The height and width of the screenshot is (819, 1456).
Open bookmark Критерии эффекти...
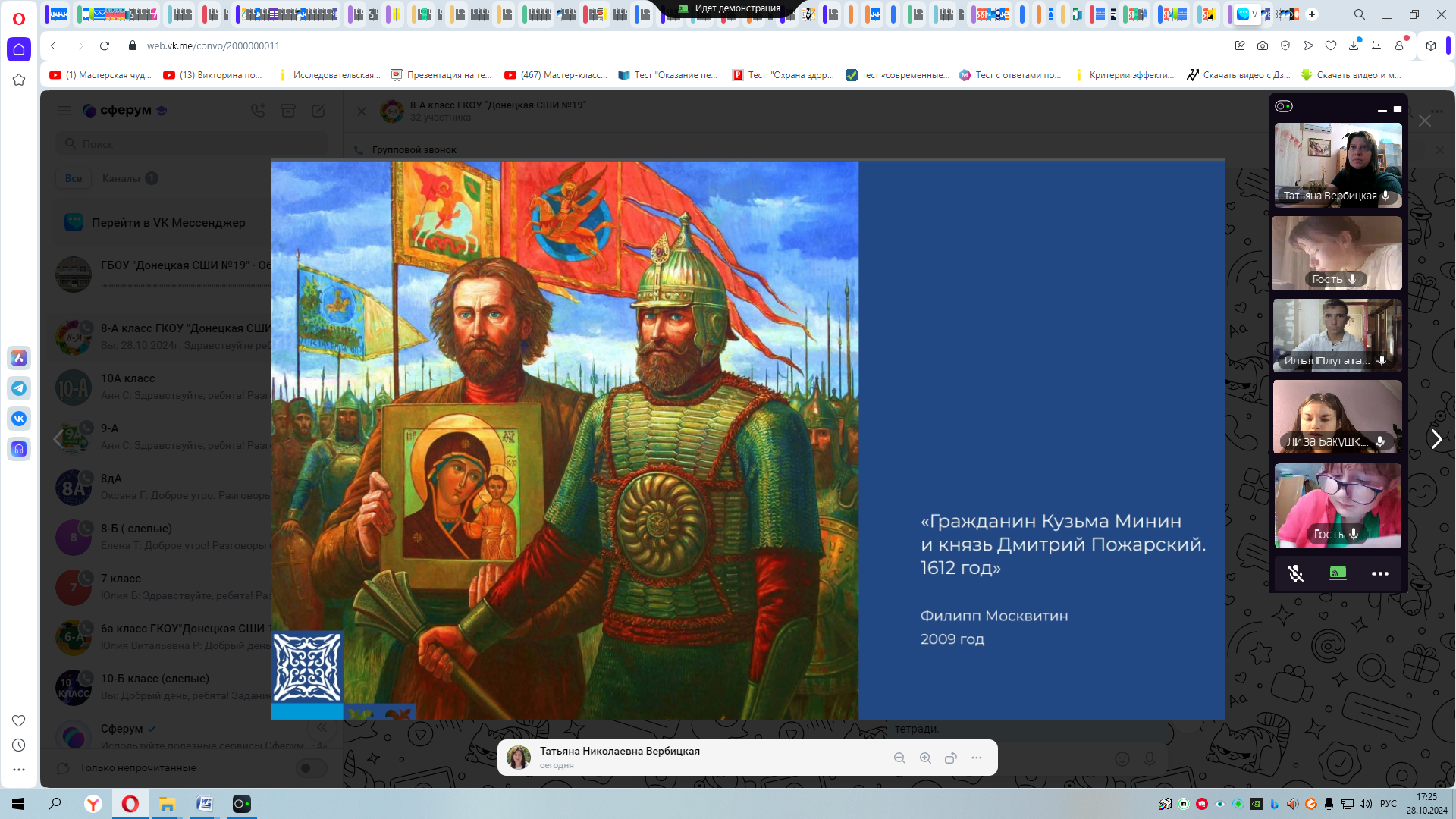[x=1125, y=75]
